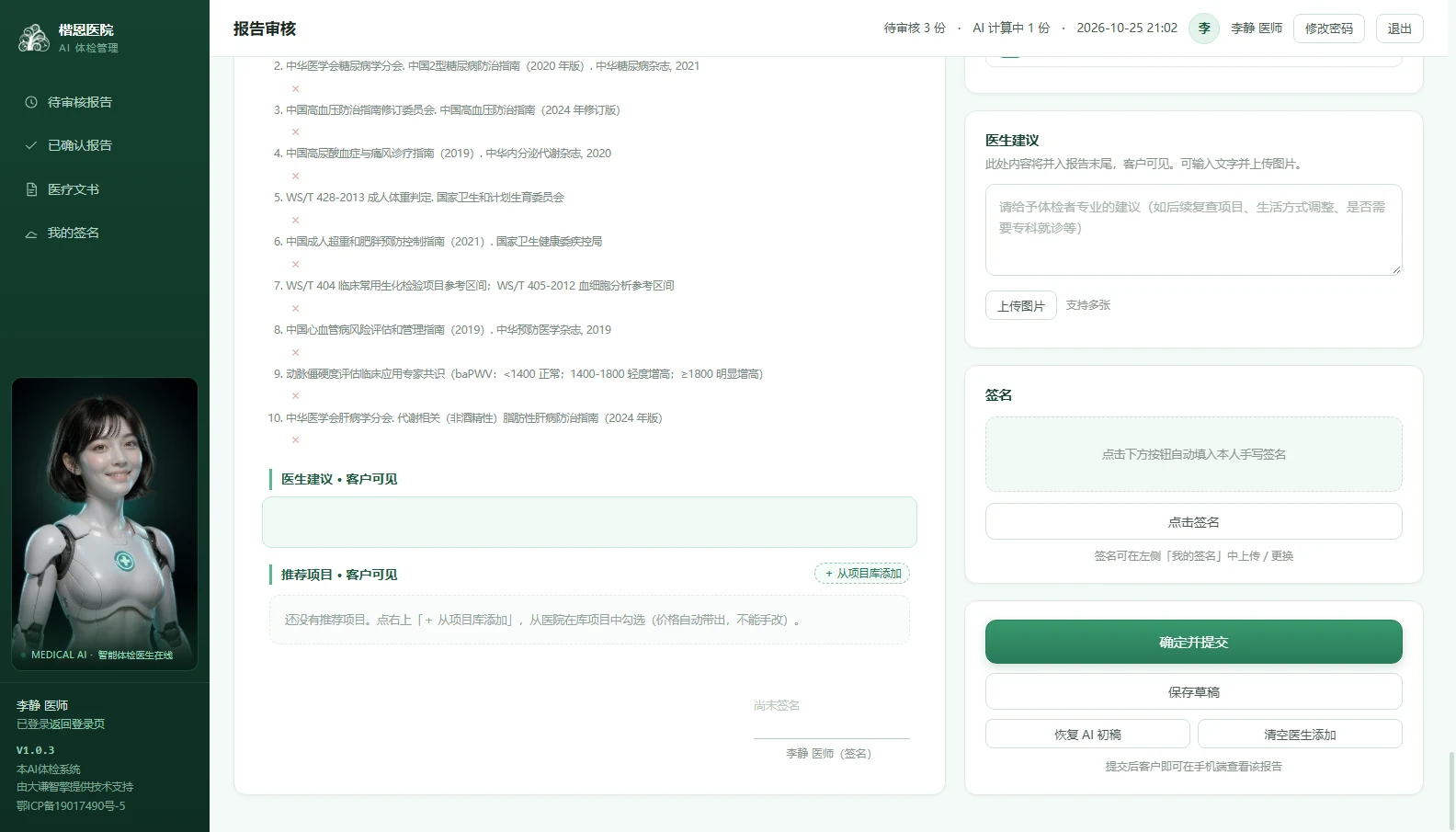Click 尚未签名 placeholder text
Image resolution: width=1456 pixels, height=832 pixels.
point(777,706)
